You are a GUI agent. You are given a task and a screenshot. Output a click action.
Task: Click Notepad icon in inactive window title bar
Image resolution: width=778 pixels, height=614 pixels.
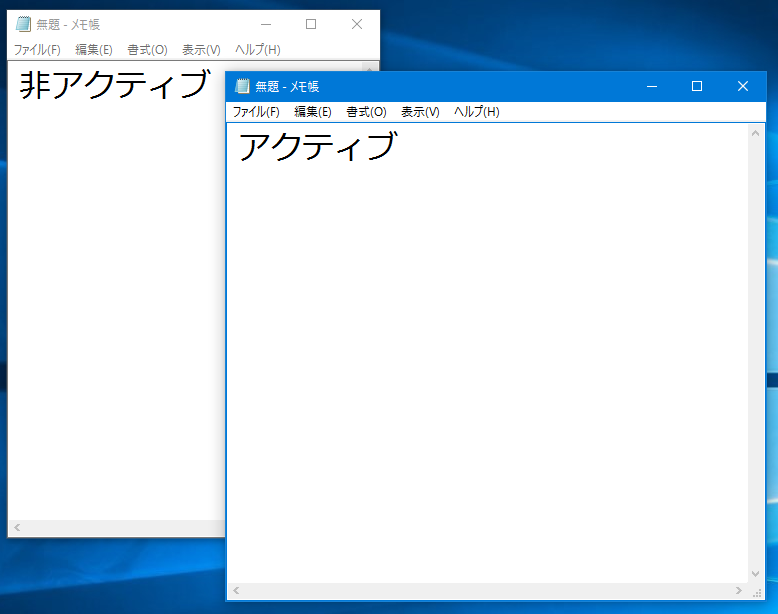tap(23, 24)
